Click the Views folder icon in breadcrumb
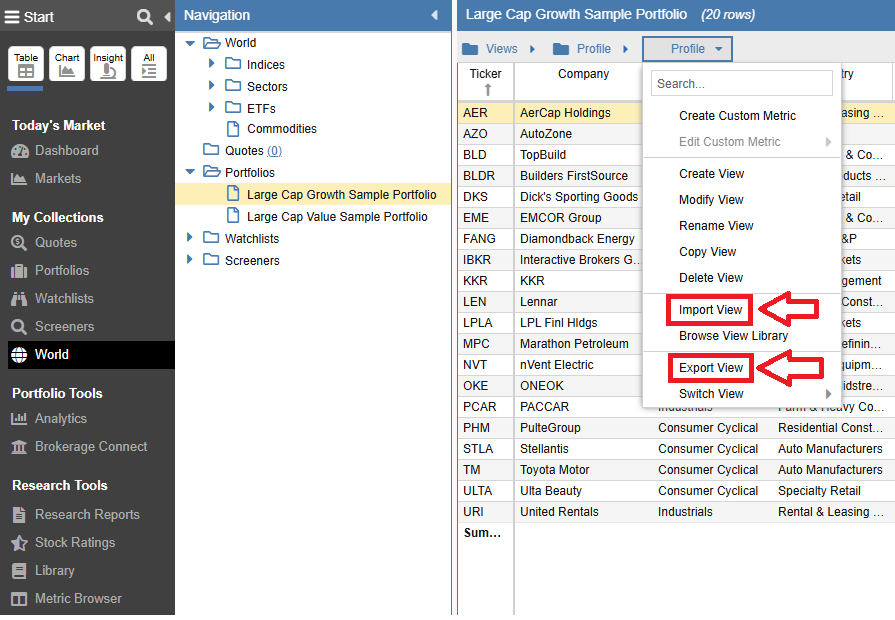This screenshot has height=620, width=895. (470, 49)
